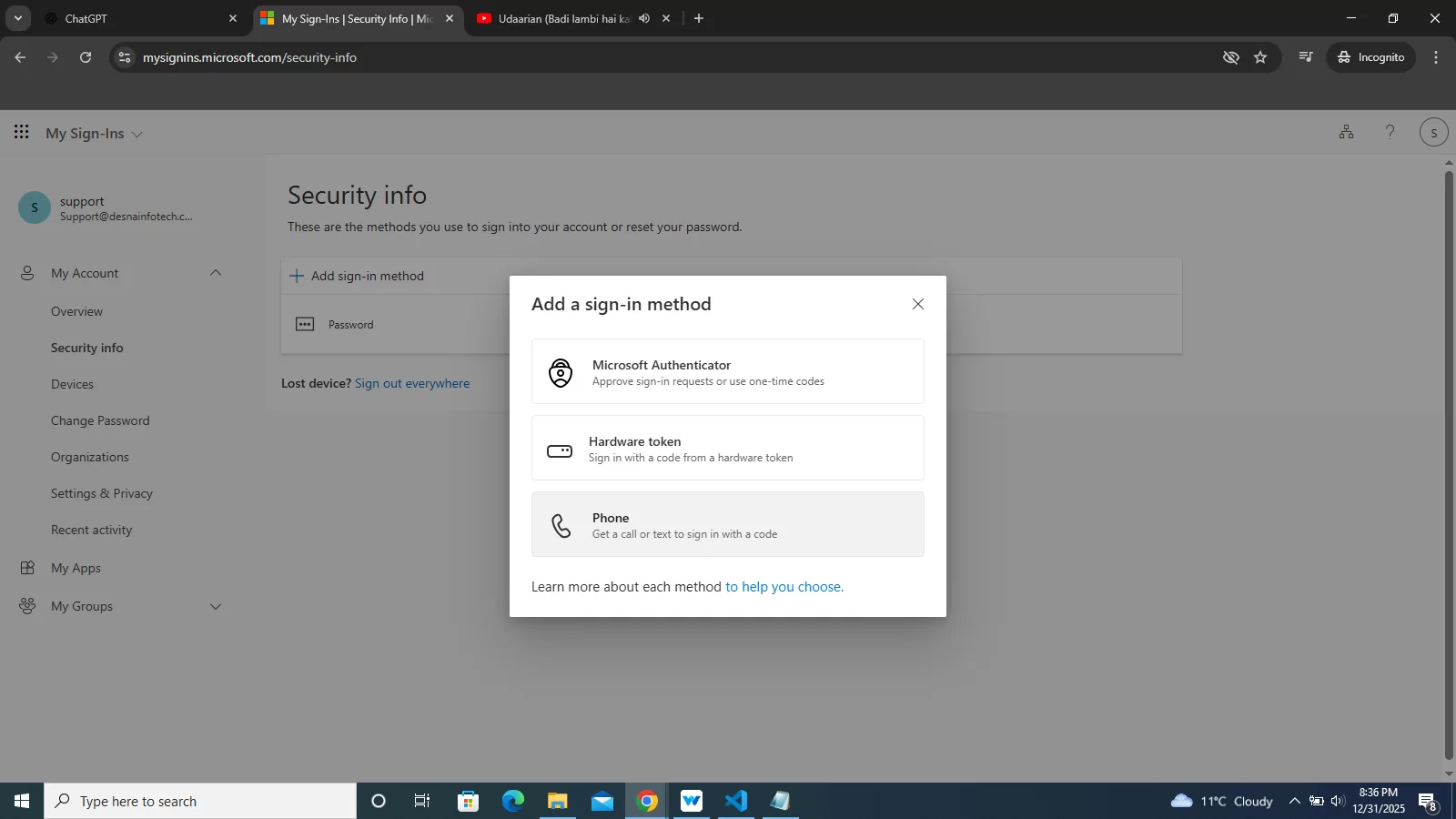Image resolution: width=1456 pixels, height=819 pixels.
Task: Open the Windows Start menu
Action: pyautogui.click(x=22, y=801)
